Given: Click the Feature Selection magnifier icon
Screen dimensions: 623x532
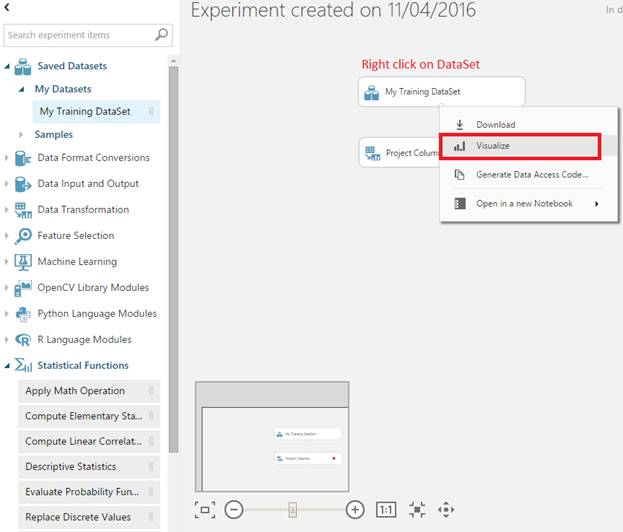Looking at the screenshot, I should 23,236.
